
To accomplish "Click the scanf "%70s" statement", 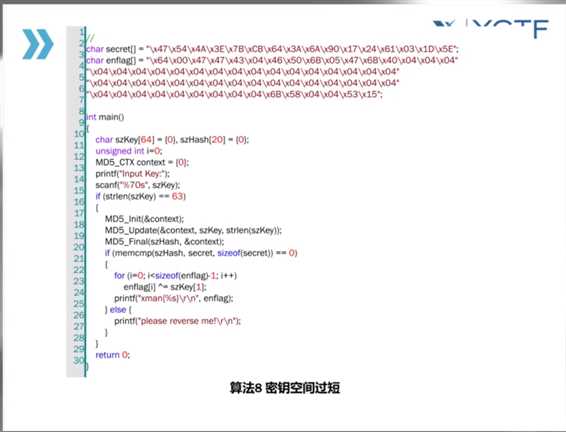I will (138, 185).
